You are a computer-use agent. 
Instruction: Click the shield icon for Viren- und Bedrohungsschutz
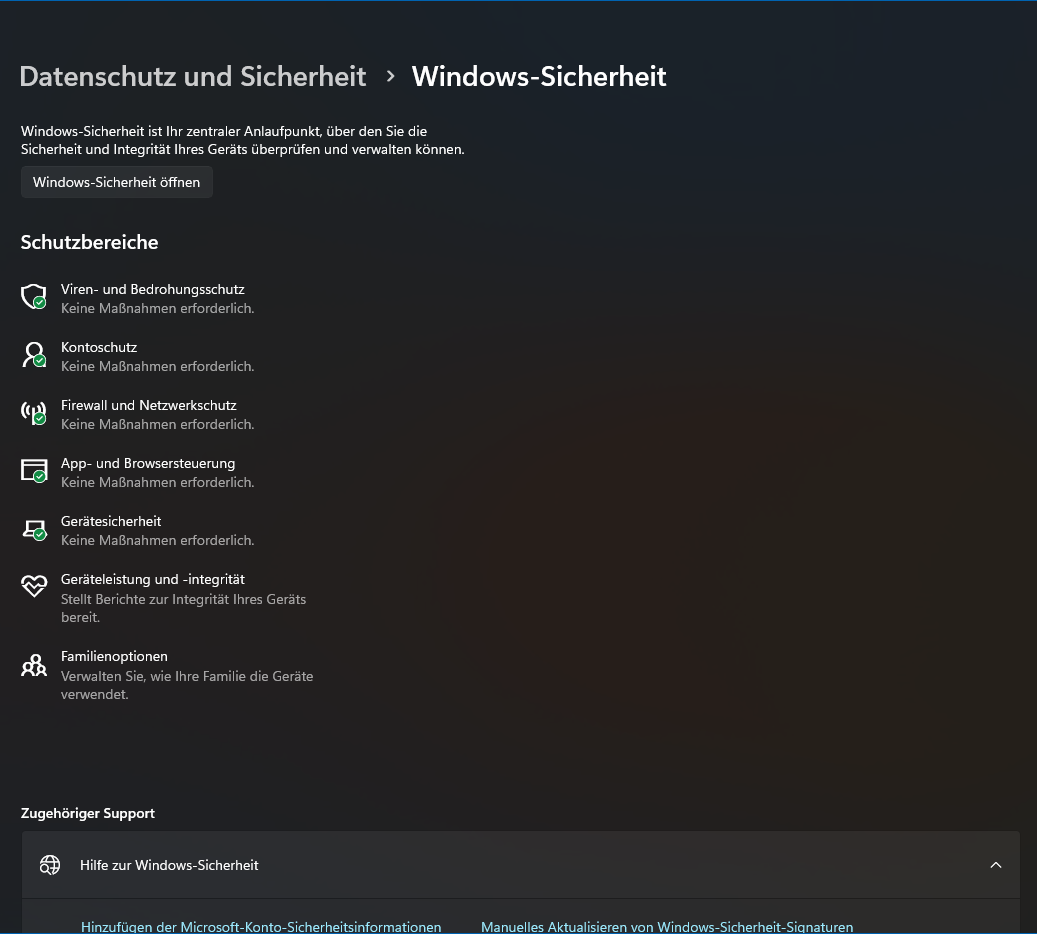pos(34,297)
